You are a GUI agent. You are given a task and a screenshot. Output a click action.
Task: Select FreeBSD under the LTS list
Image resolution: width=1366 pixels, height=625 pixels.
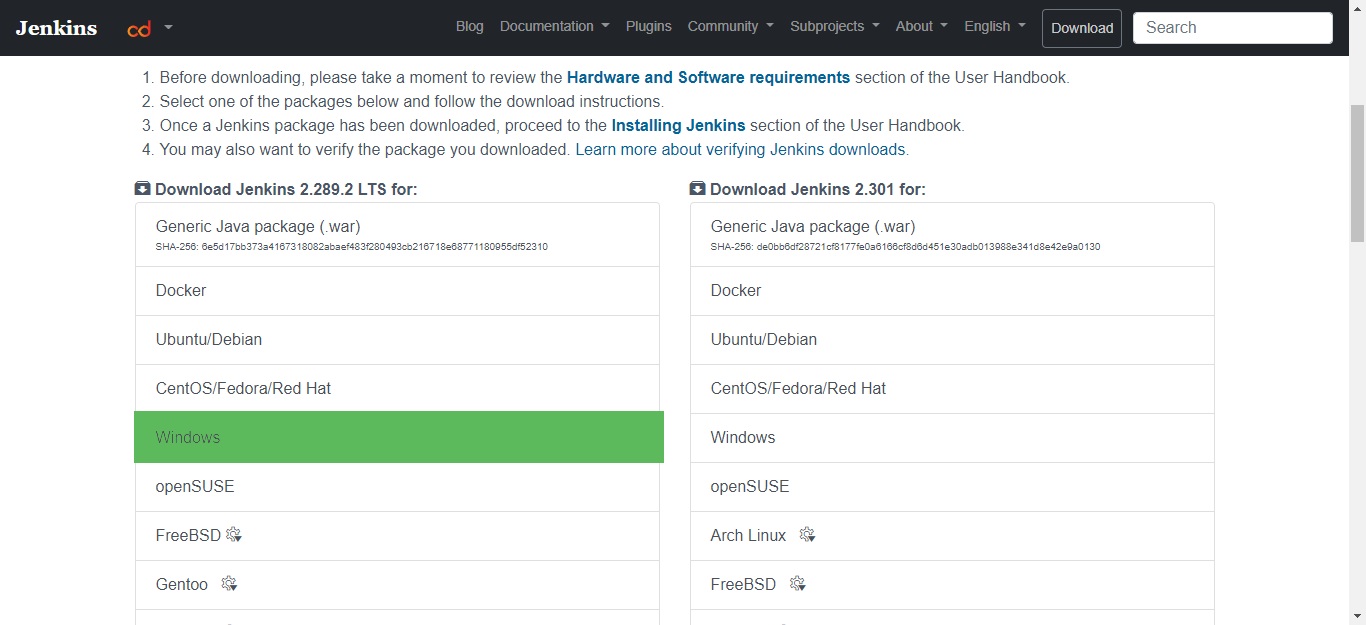(x=397, y=536)
